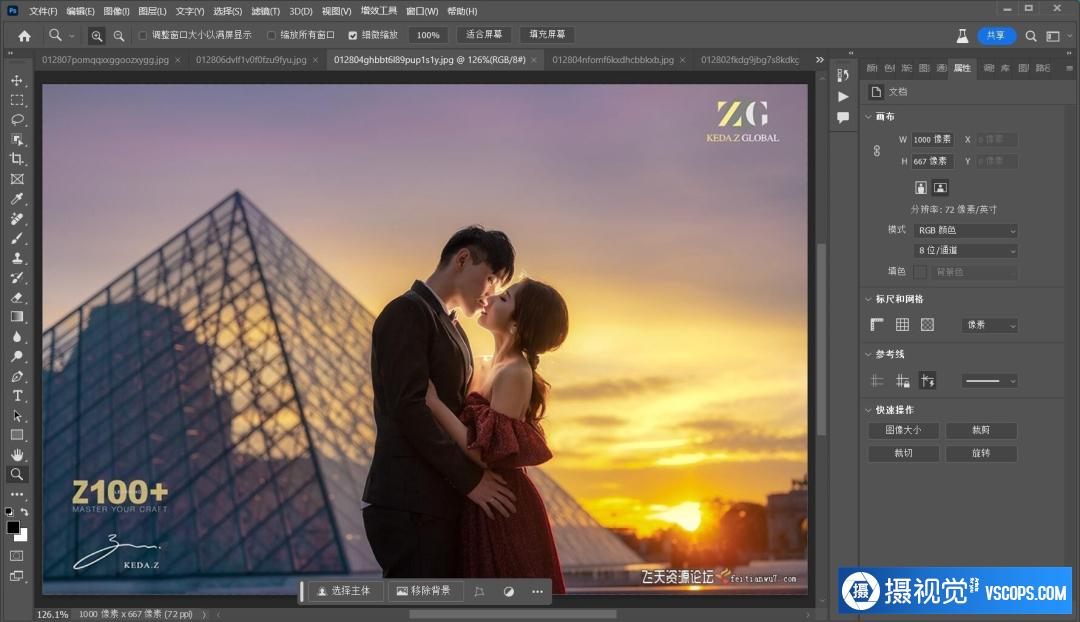The image size is (1080, 622).
Task: Select the History Brush tool
Action: point(17,278)
